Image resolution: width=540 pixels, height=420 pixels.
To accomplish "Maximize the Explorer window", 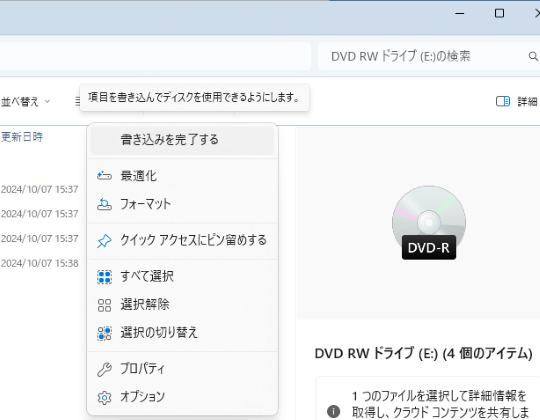I will (499, 13).
